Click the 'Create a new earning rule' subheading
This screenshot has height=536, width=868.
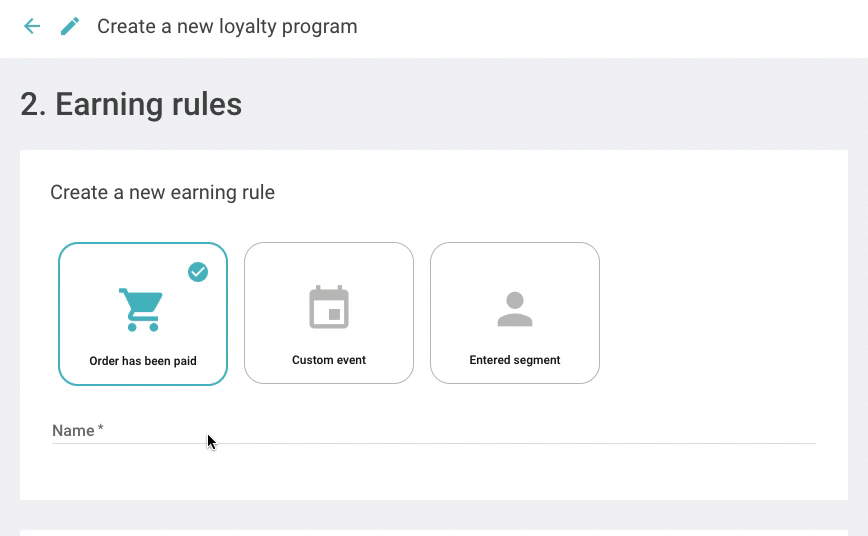point(162,192)
